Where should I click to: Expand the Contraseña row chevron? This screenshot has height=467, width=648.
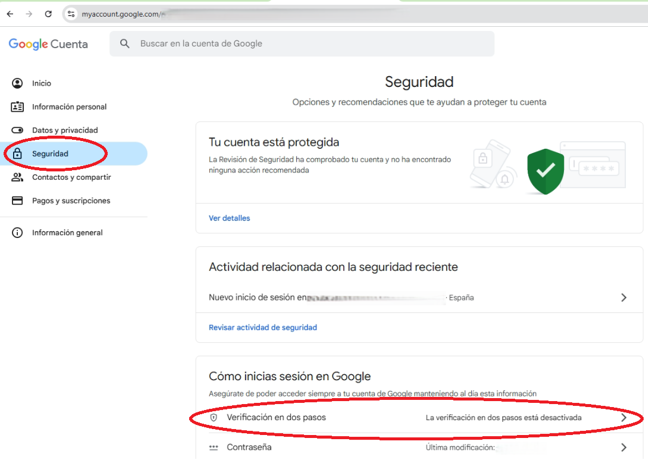[624, 448]
